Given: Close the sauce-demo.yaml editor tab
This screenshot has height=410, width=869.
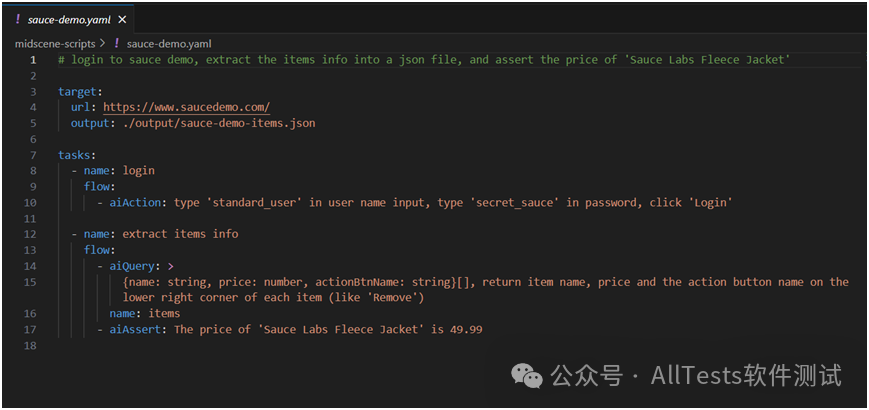Looking at the screenshot, I should pos(122,20).
